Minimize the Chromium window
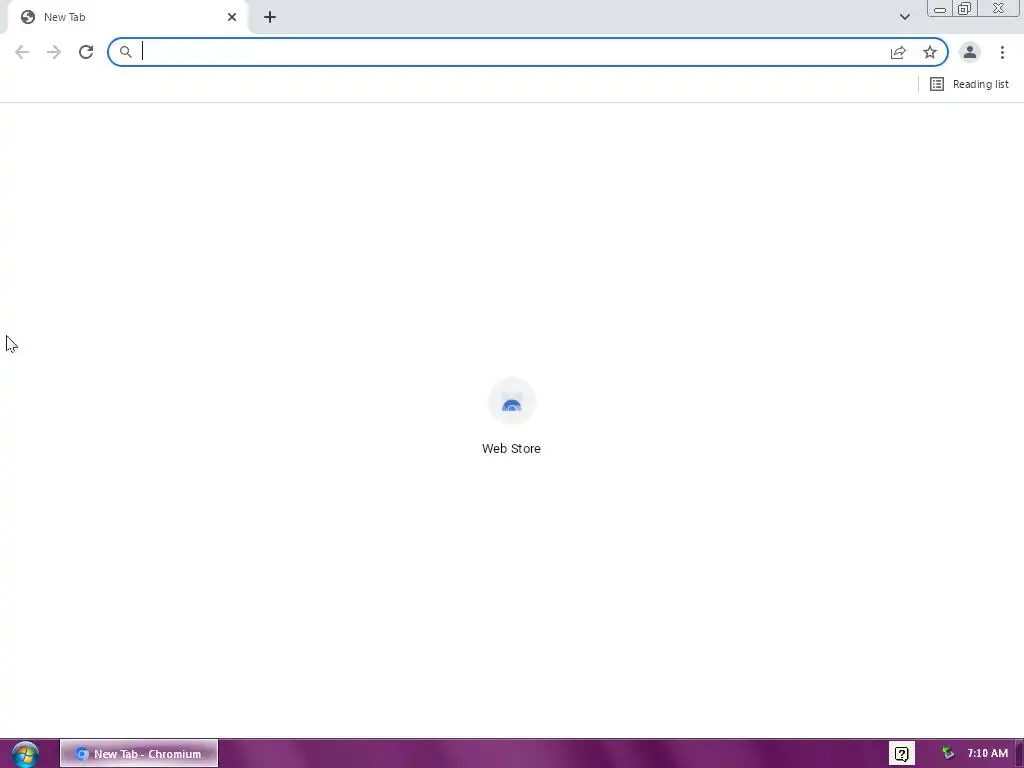This screenshot has height=768, width=1024. [940, 9]
